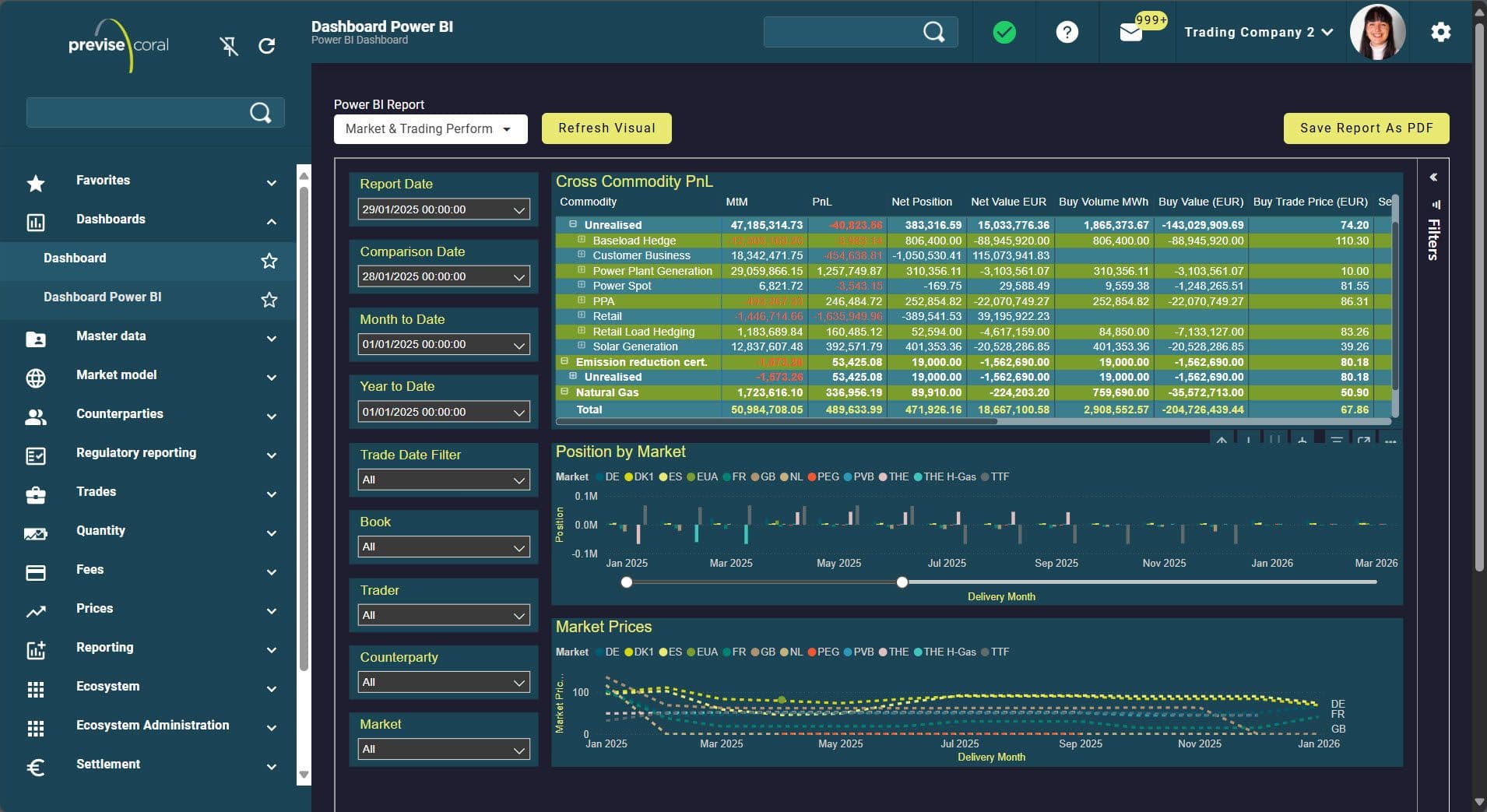Toggle favorite star for Dashboard Power BI
The image size is (1487, 812).
click(269, 300)
